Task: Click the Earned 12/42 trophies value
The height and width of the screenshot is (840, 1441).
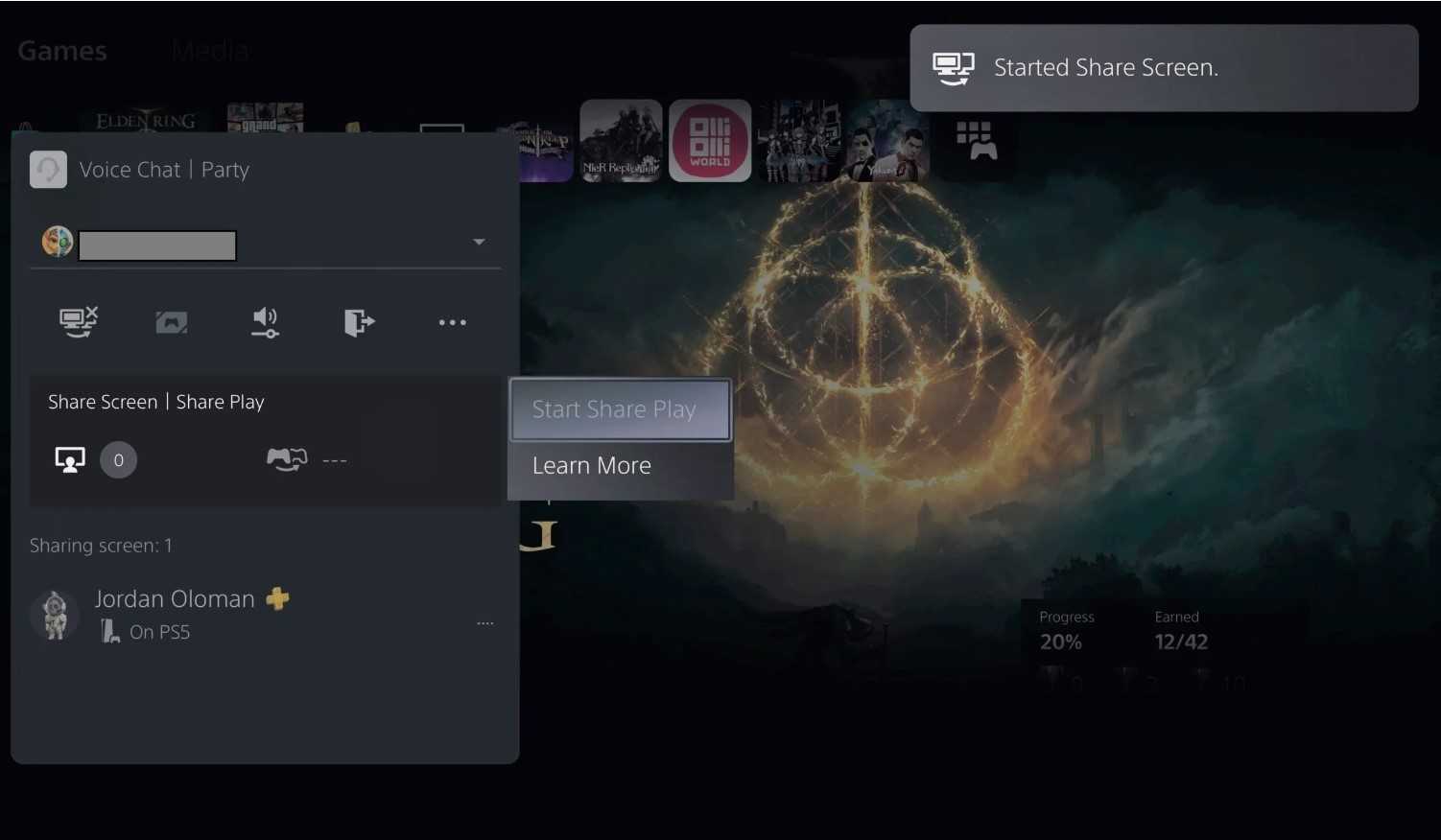Action: coord(1181,642)
